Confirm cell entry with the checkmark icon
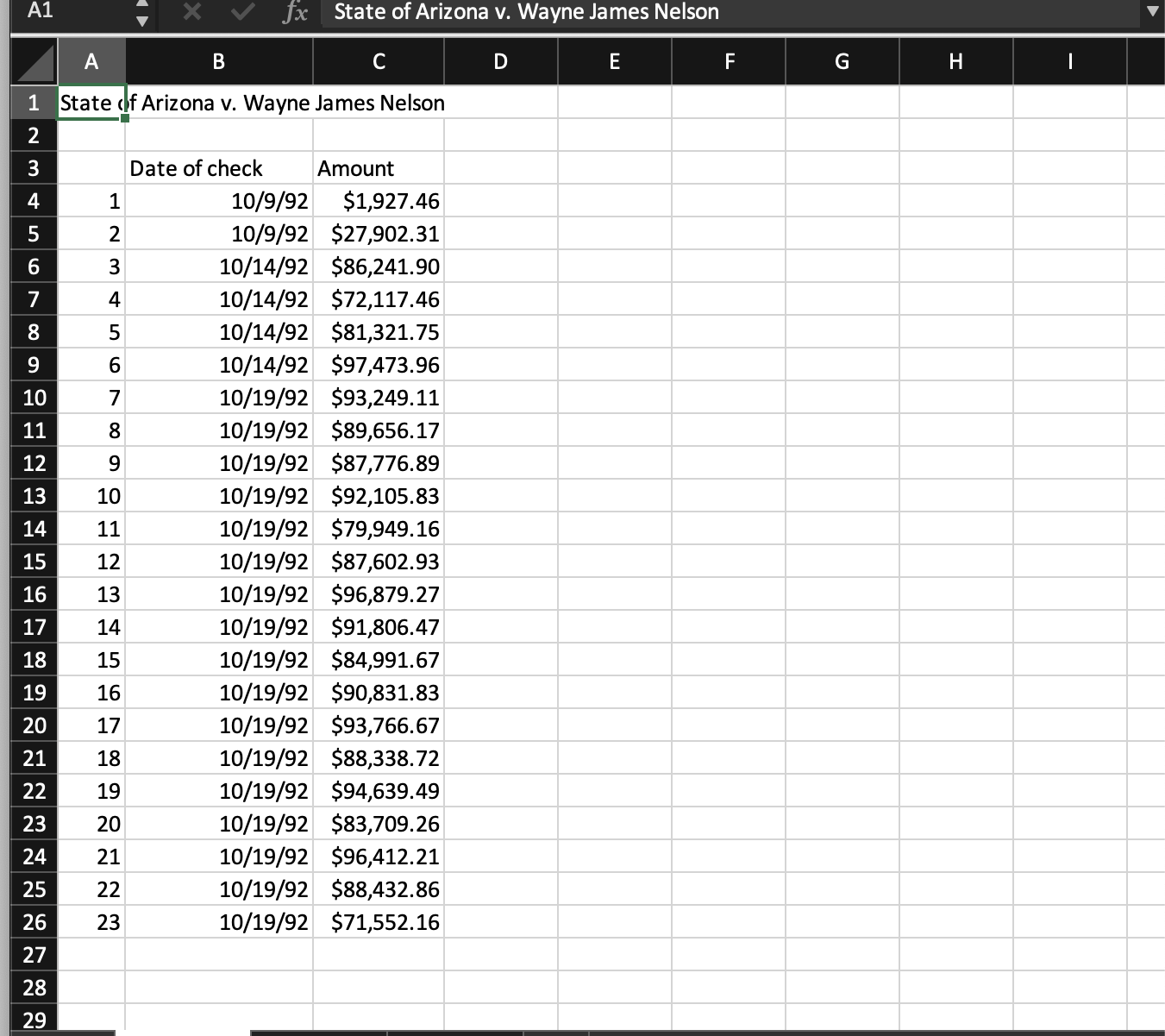The height and width of the screenshot is (1036, 1165). (x=242, y=12)
